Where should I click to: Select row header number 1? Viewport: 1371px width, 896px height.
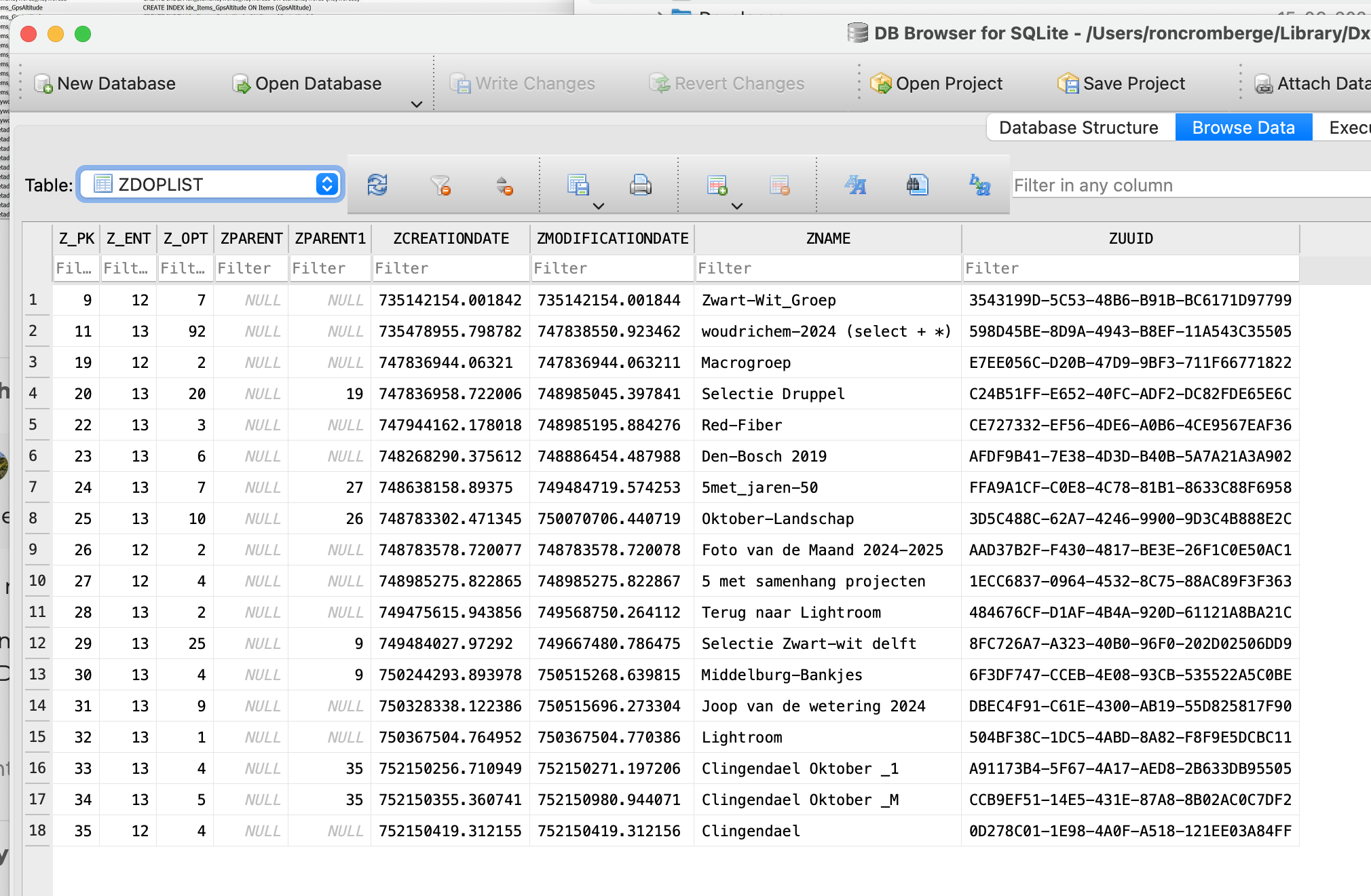coord(37,299)
